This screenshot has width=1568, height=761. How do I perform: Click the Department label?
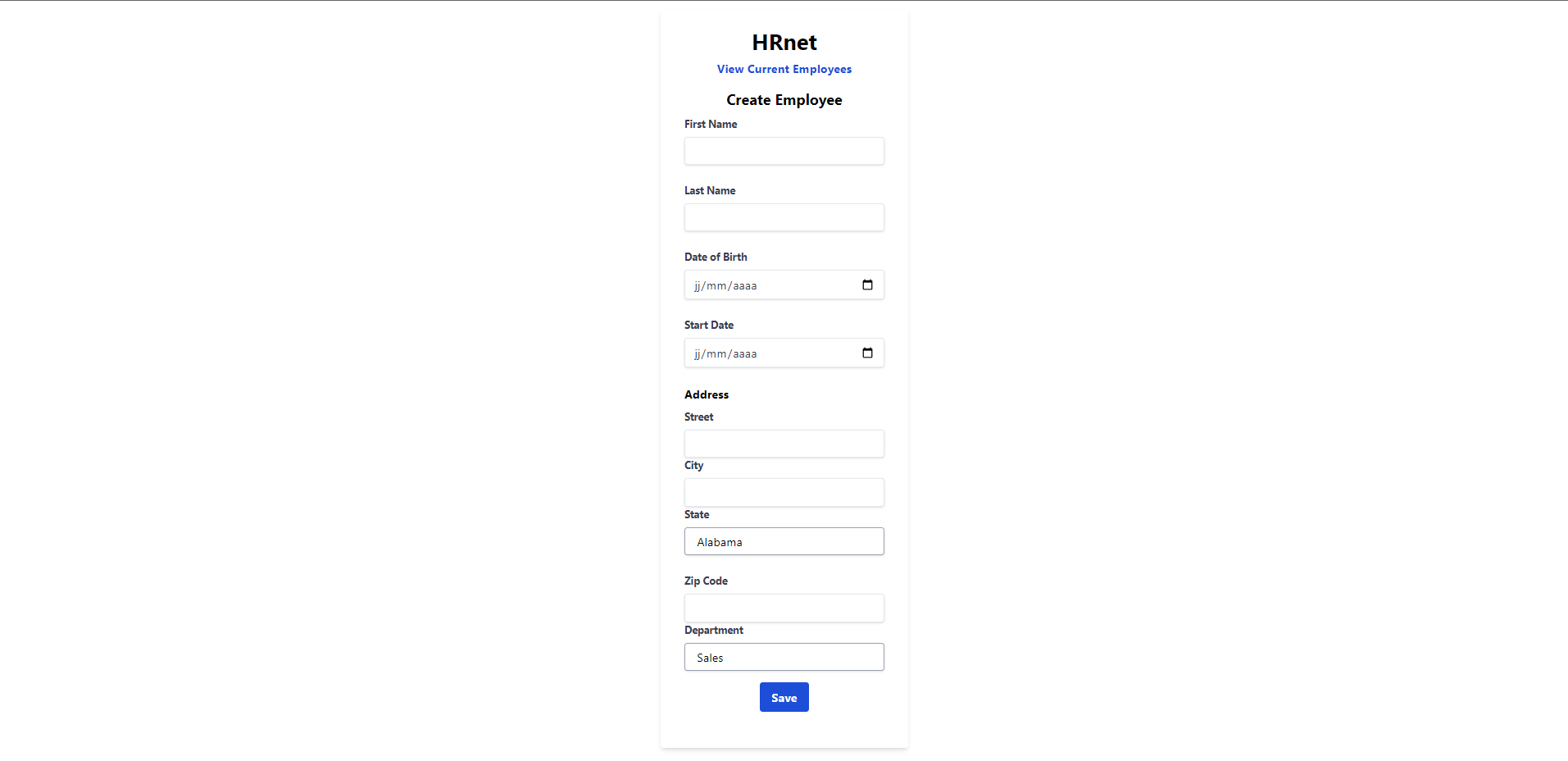713,630
